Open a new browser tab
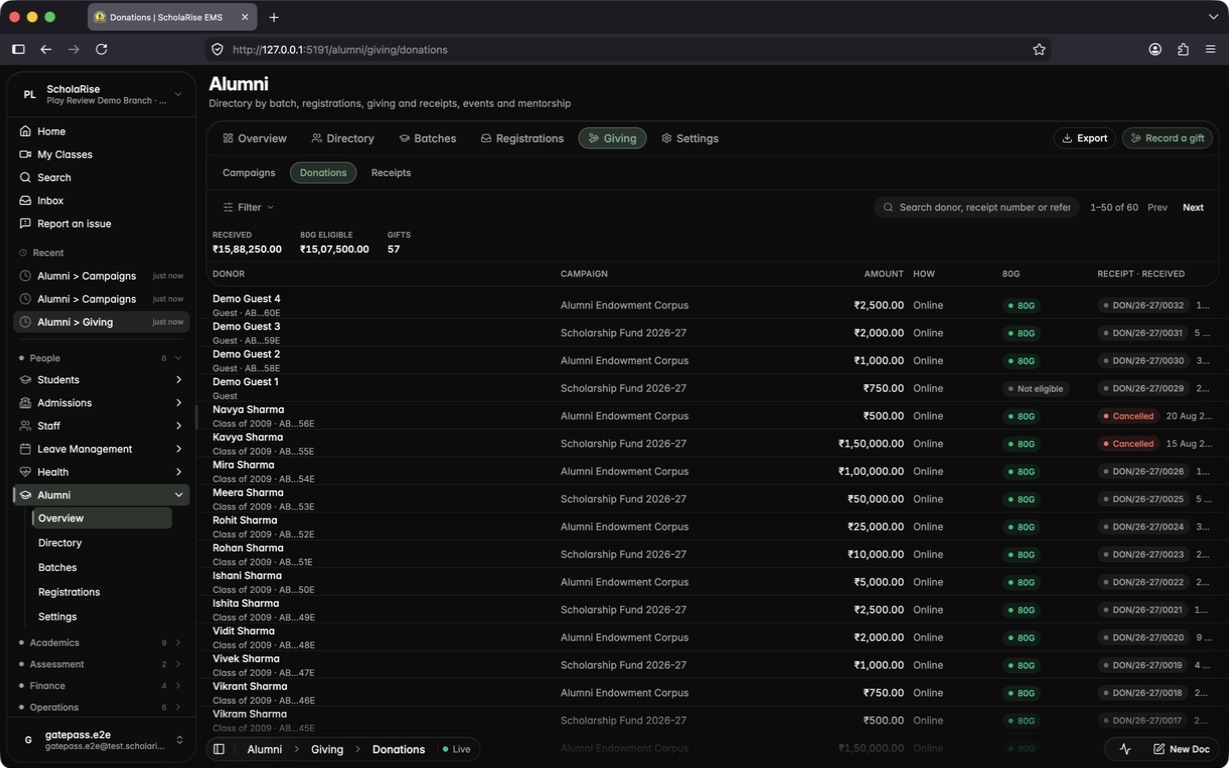 point(274,17)
